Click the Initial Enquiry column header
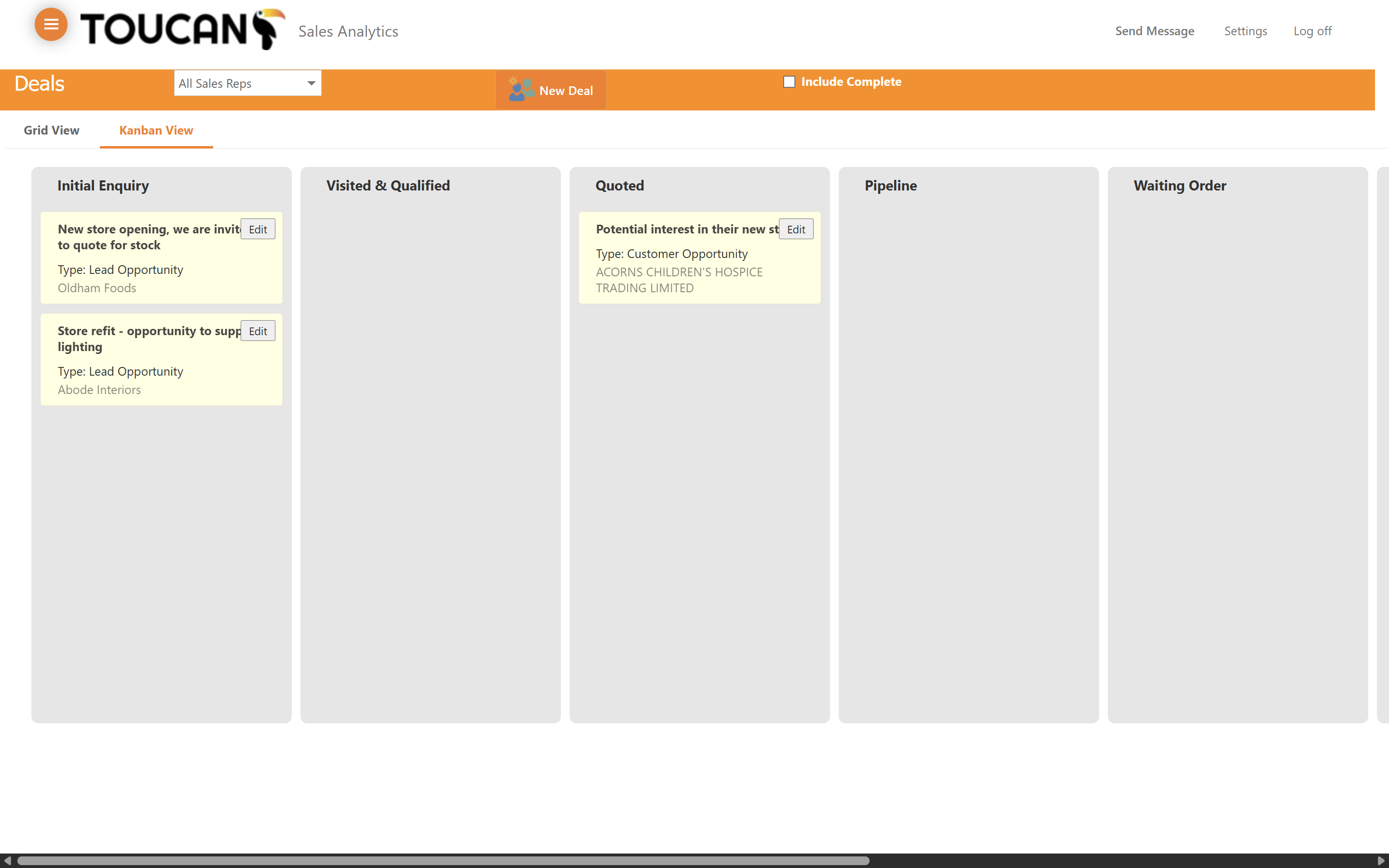The image size is (1389, 868). [x=103, y=186]
